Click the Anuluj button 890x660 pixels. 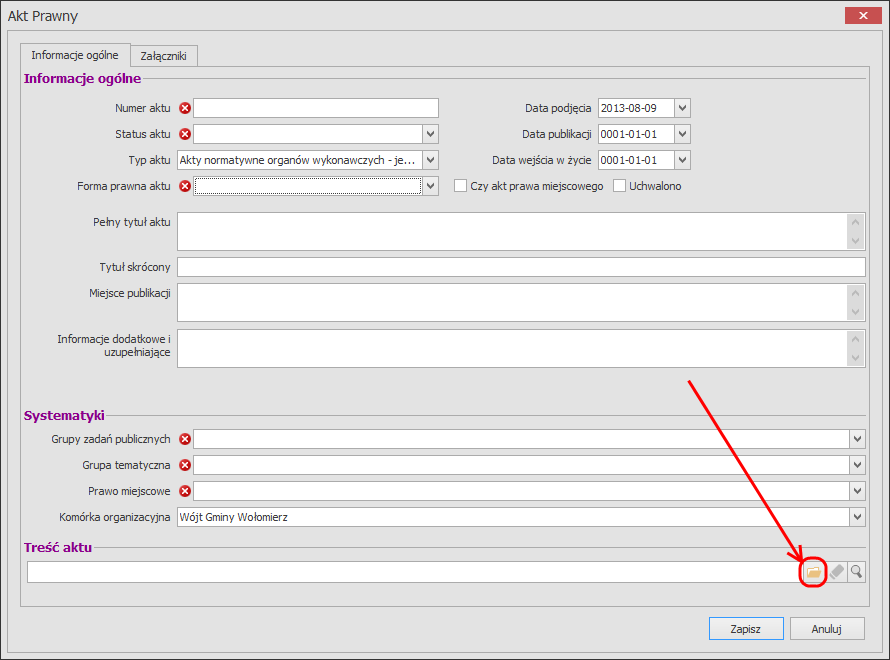[826, 629]
